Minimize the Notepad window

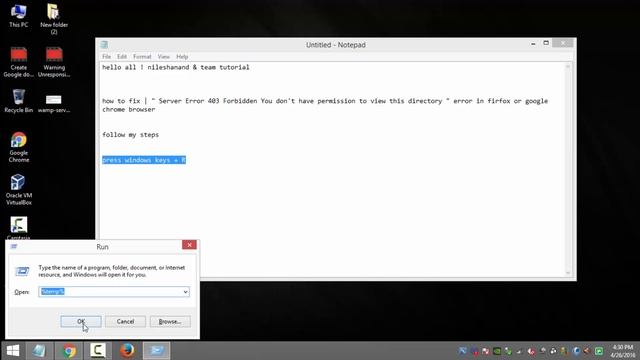(533, 43)
